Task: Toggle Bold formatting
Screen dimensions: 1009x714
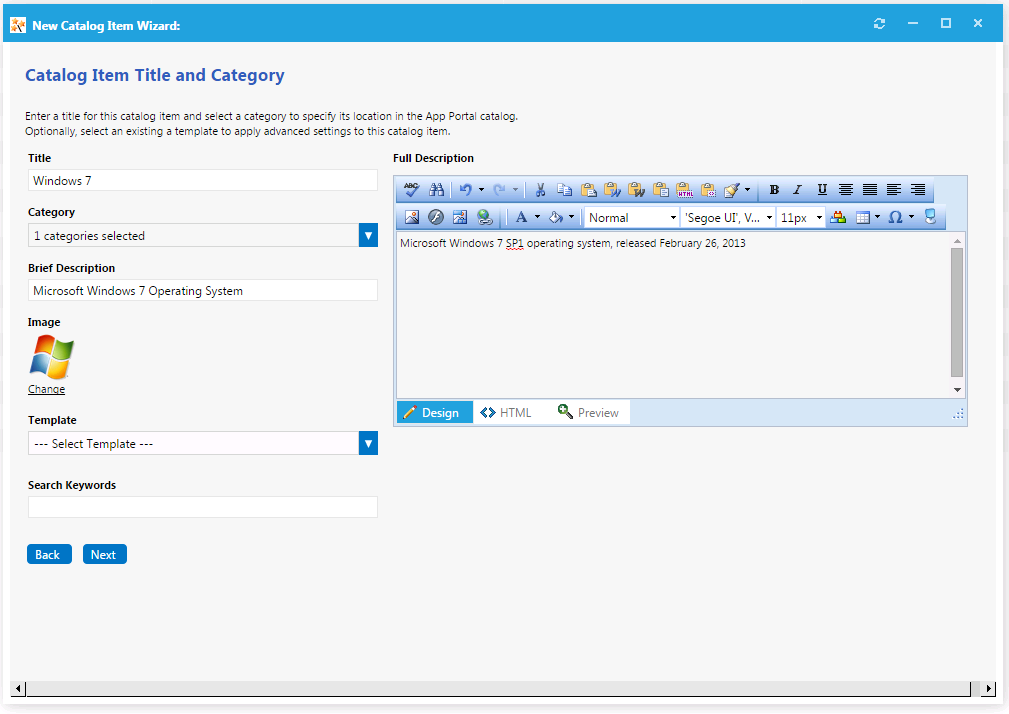Action: pos(774,190)
